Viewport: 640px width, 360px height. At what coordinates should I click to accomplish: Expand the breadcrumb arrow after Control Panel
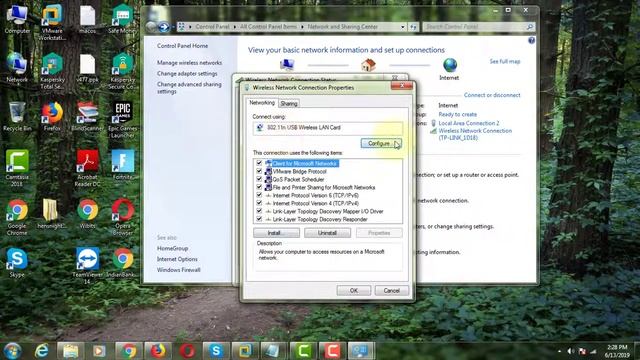click(x=235, y=27)
